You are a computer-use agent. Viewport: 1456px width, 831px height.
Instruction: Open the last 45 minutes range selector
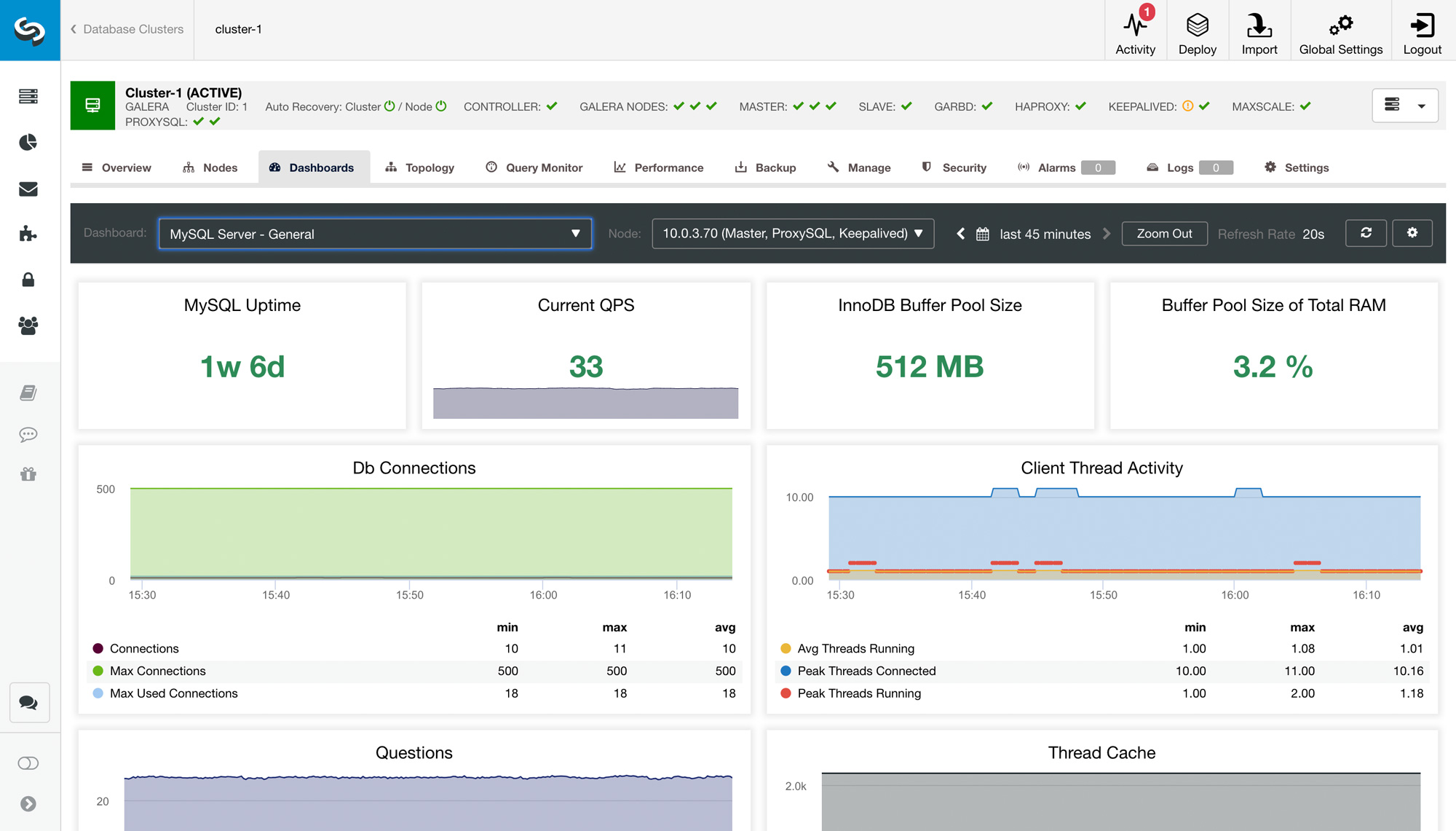click(1045, 235)
